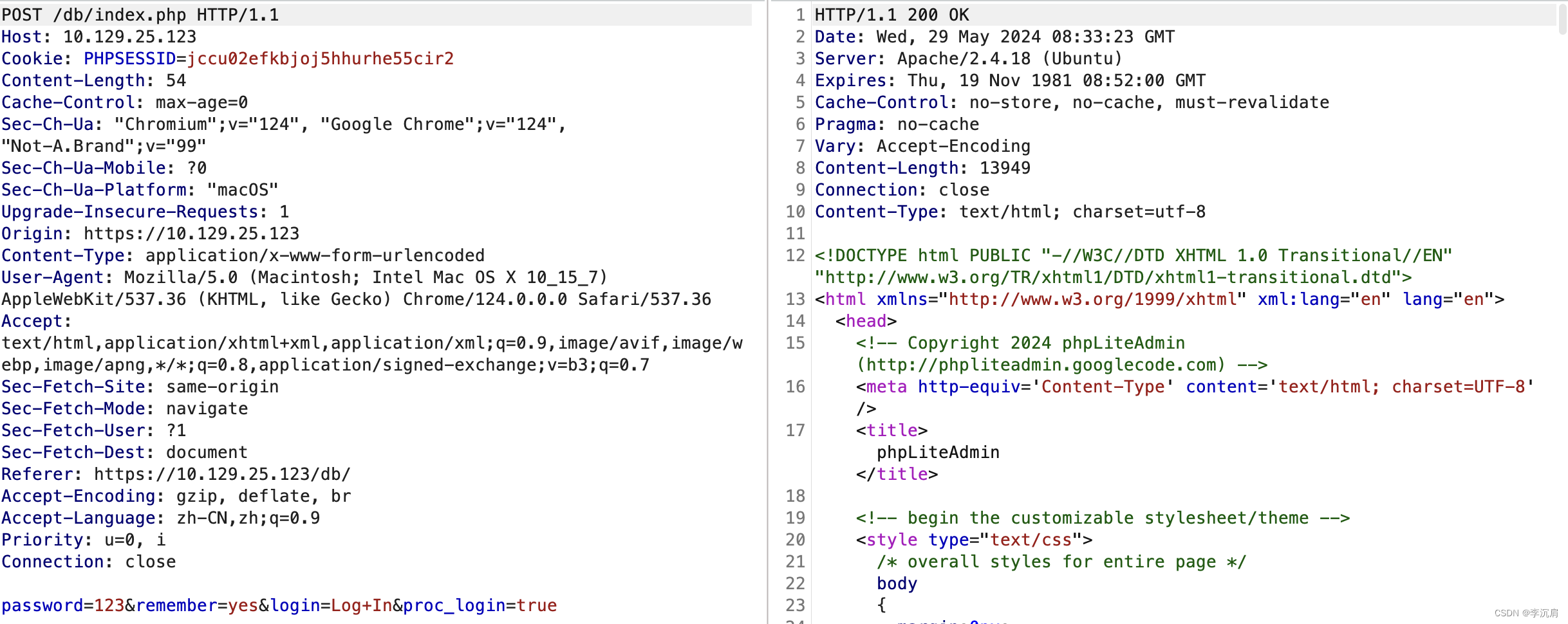Screen dimensions: 1568x624
Task: Click the Accept-Encoding header line
Action: (176, 496)
